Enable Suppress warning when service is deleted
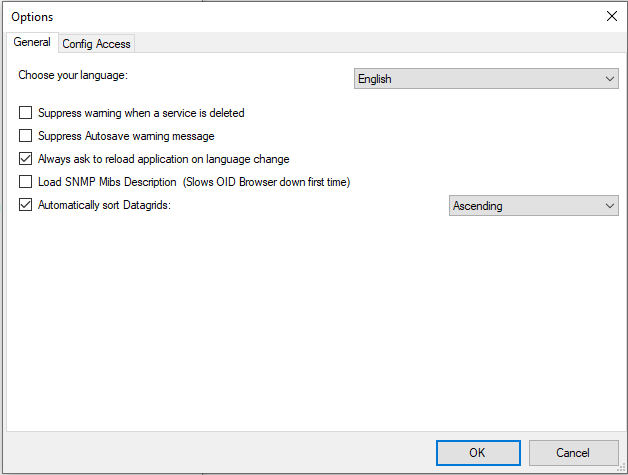628x475 pixels. [x=26, y=113]
